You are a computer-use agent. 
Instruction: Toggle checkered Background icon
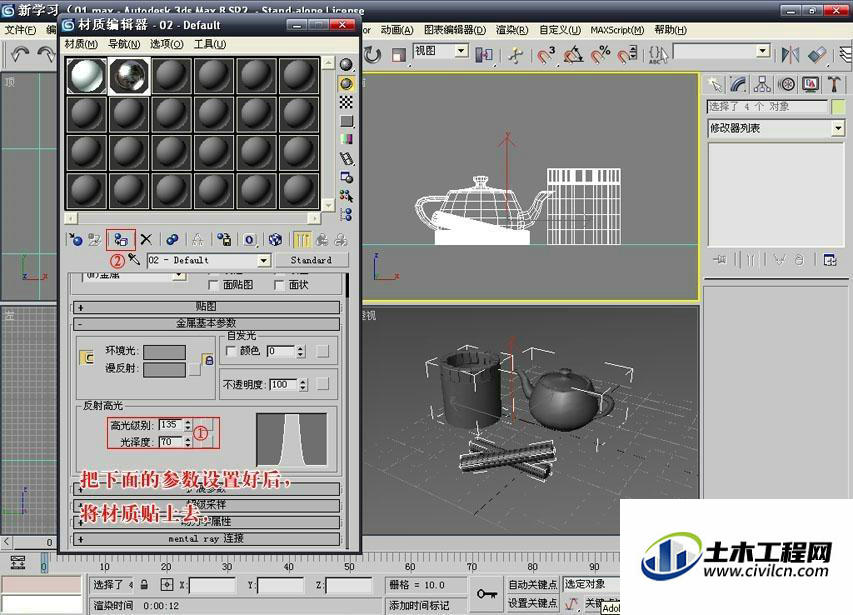click(x=346, y=102)
